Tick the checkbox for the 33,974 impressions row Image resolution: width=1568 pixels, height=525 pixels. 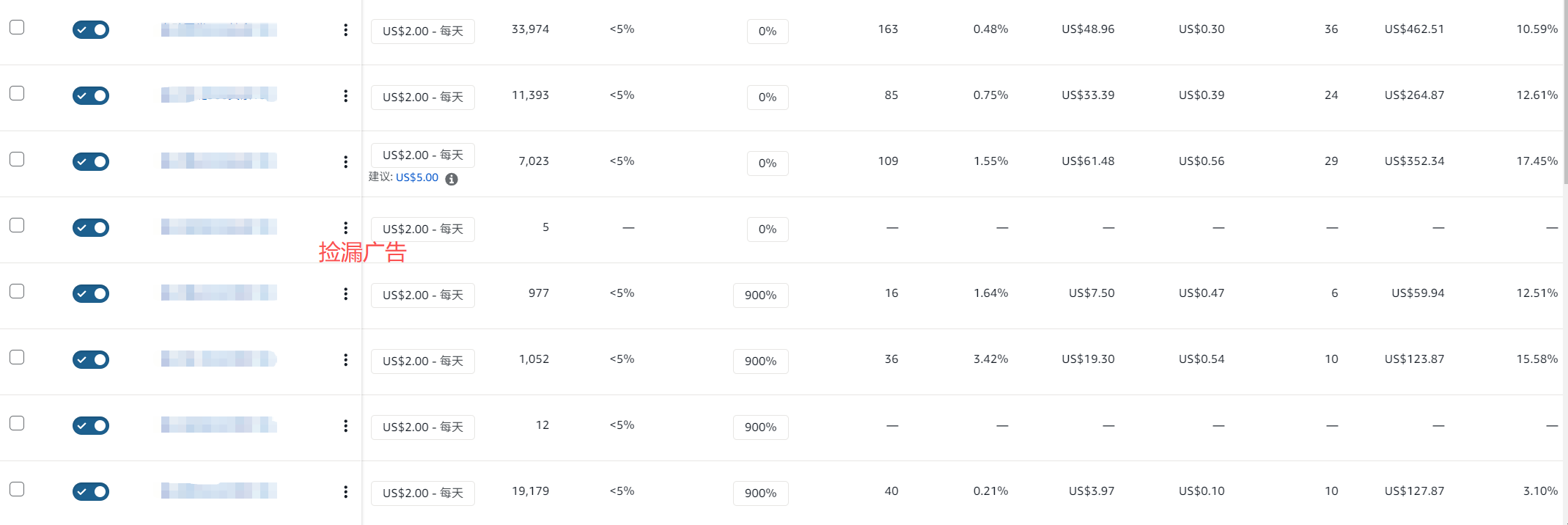[x=17, y=27]
